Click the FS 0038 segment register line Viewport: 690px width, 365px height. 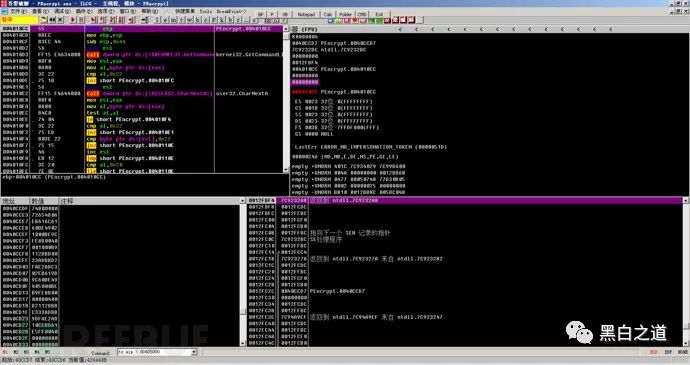[x=337, y=127]
